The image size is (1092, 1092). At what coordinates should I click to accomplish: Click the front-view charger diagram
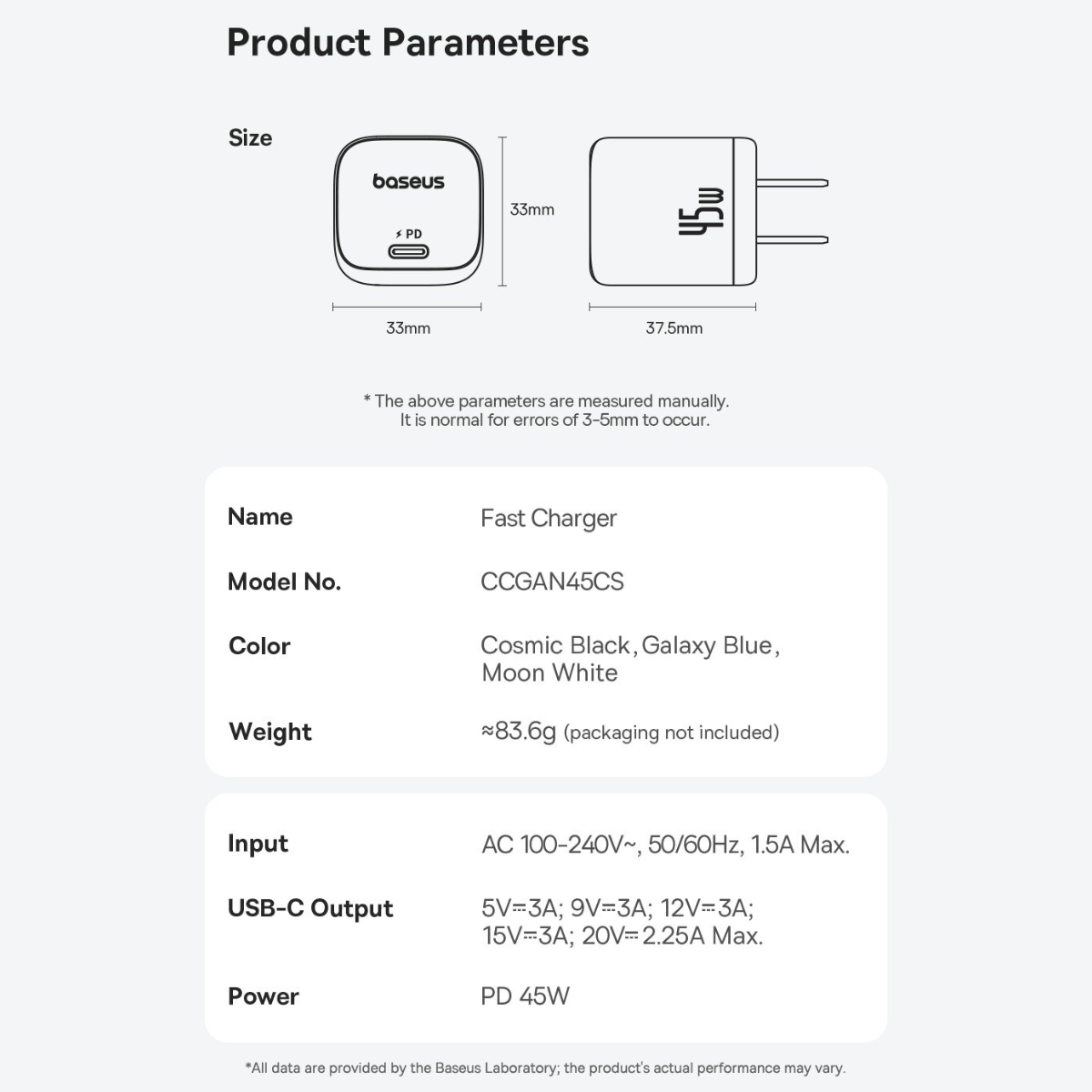(x=408, y=211)
